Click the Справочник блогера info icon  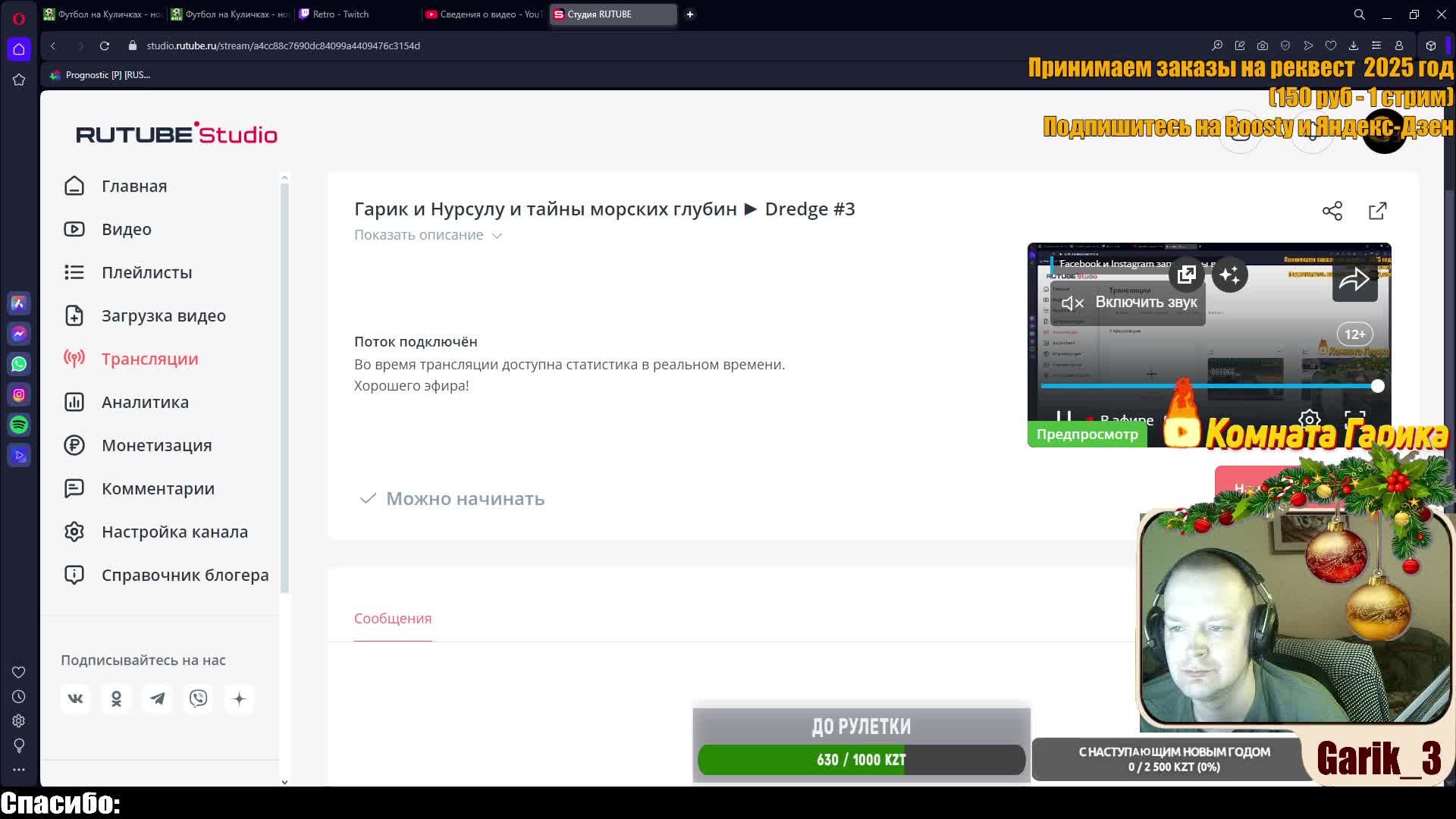pyautogui.click(x=74, y=575)
